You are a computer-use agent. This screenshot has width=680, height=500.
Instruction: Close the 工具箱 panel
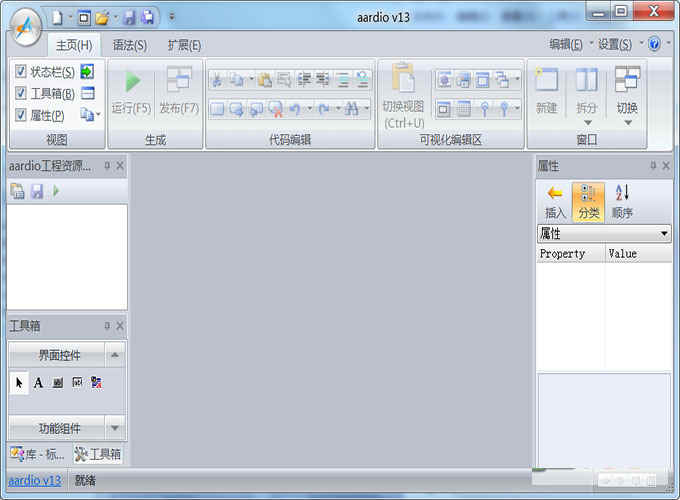pos(120,326)
